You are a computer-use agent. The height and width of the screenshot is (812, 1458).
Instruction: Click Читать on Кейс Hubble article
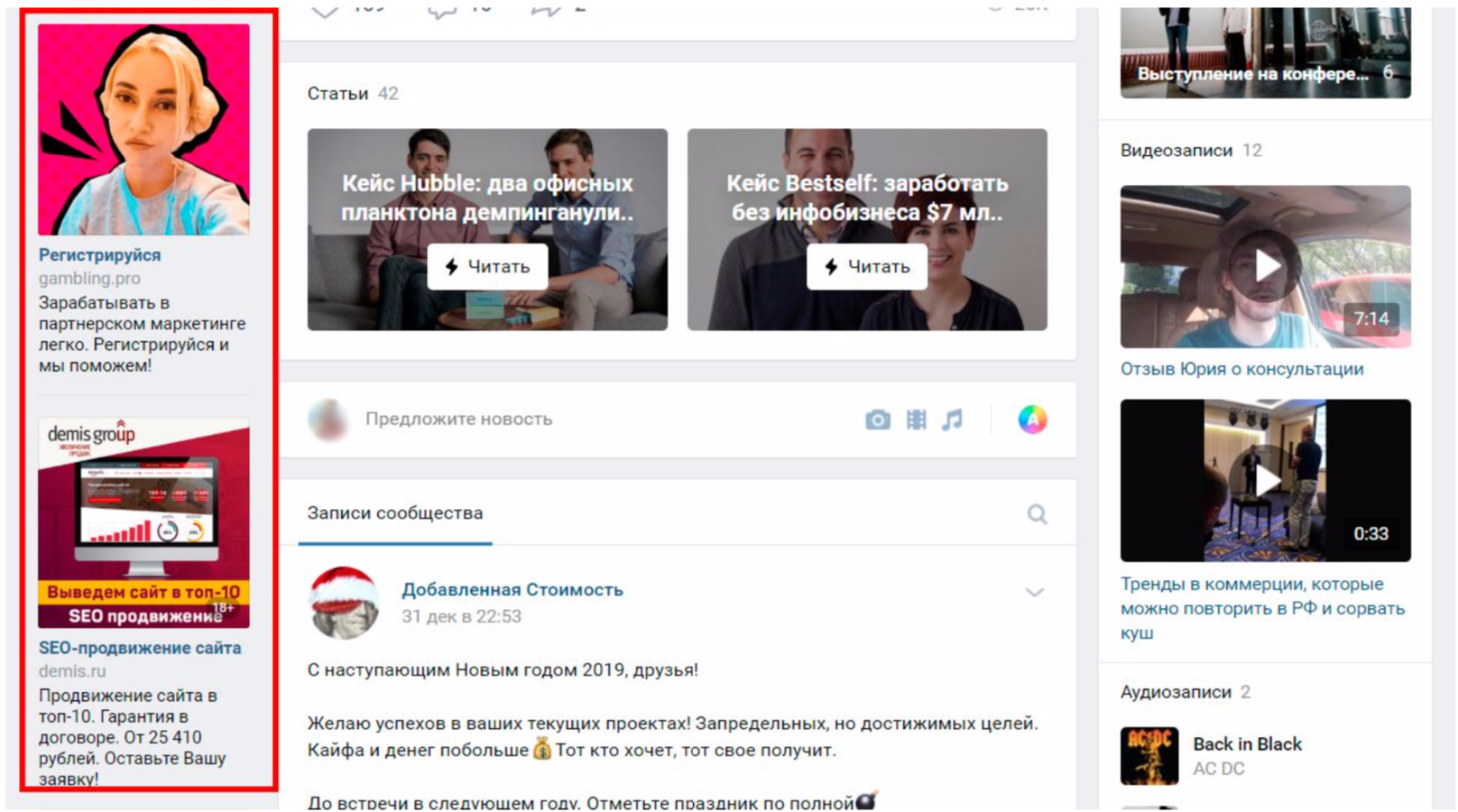click(x=487, y=267)
